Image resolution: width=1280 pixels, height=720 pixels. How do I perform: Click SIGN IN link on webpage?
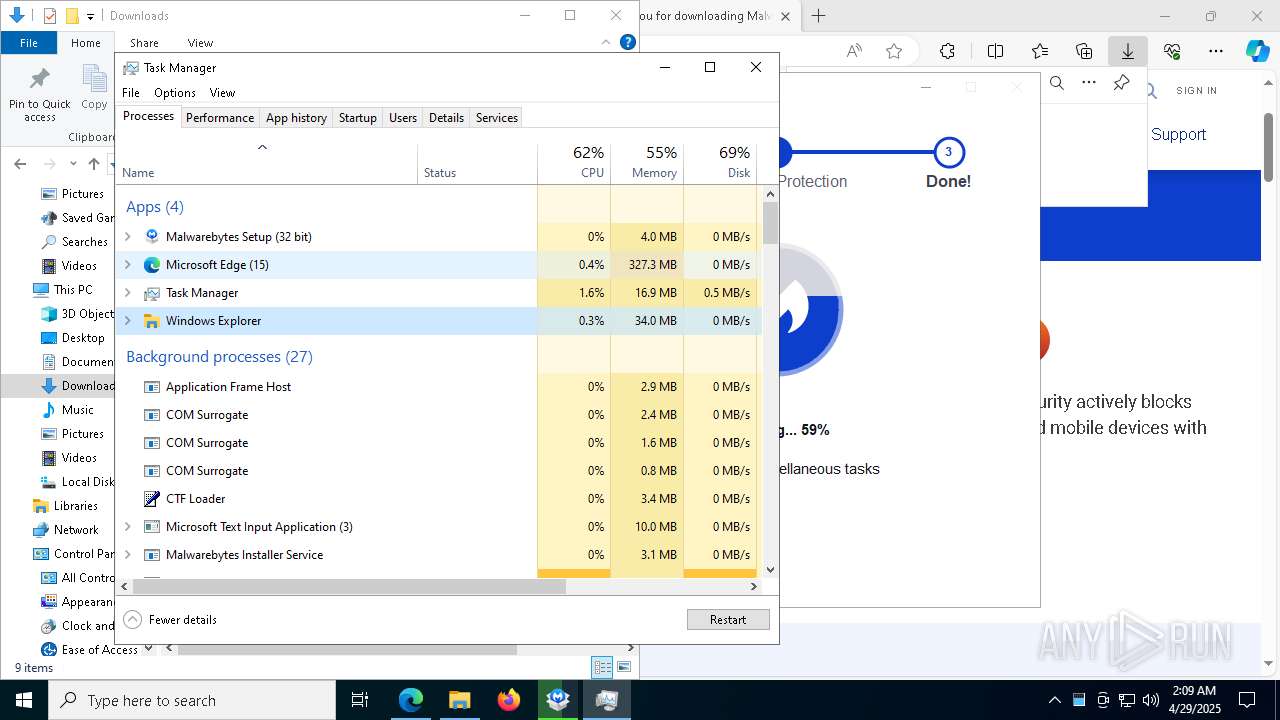(1196, 91)
